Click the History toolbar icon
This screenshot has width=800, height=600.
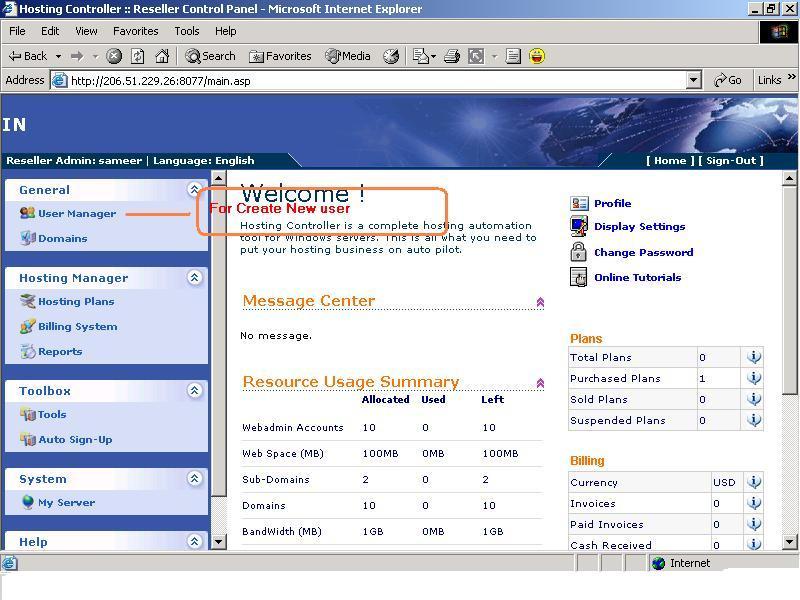pyautogui.click(x=391, y=56)
